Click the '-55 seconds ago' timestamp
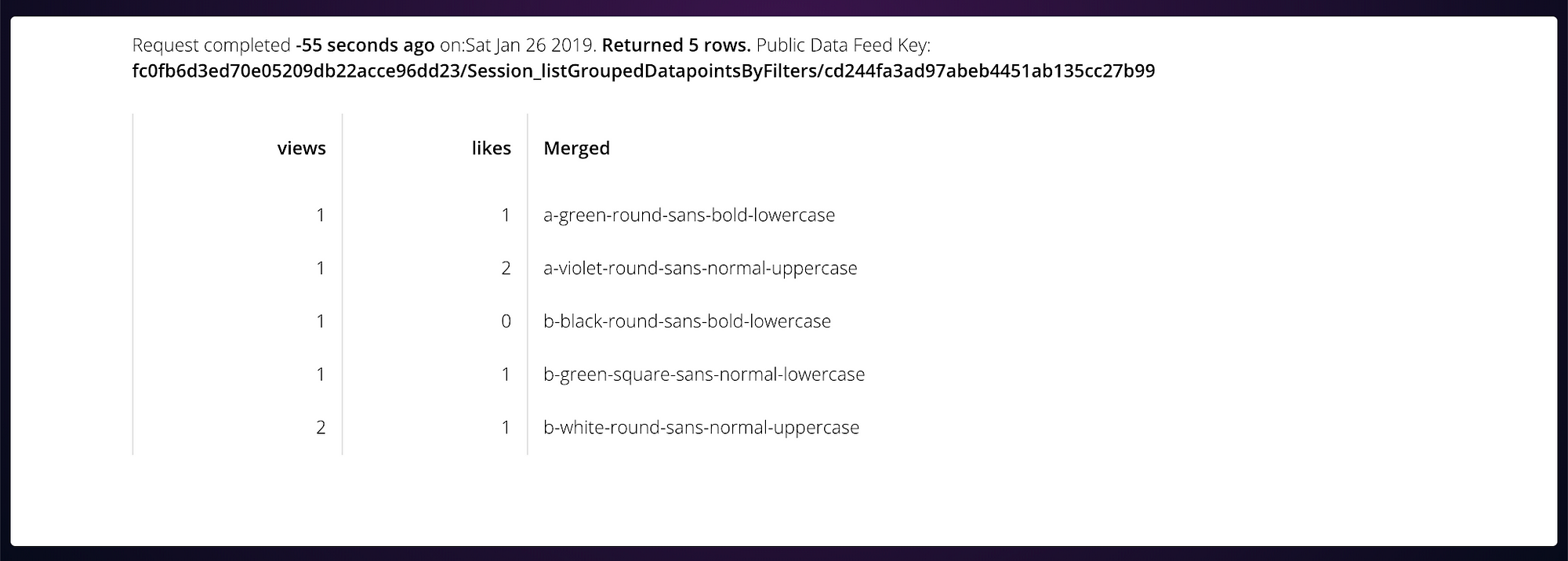1568x561 pixels. coord(365,45)
